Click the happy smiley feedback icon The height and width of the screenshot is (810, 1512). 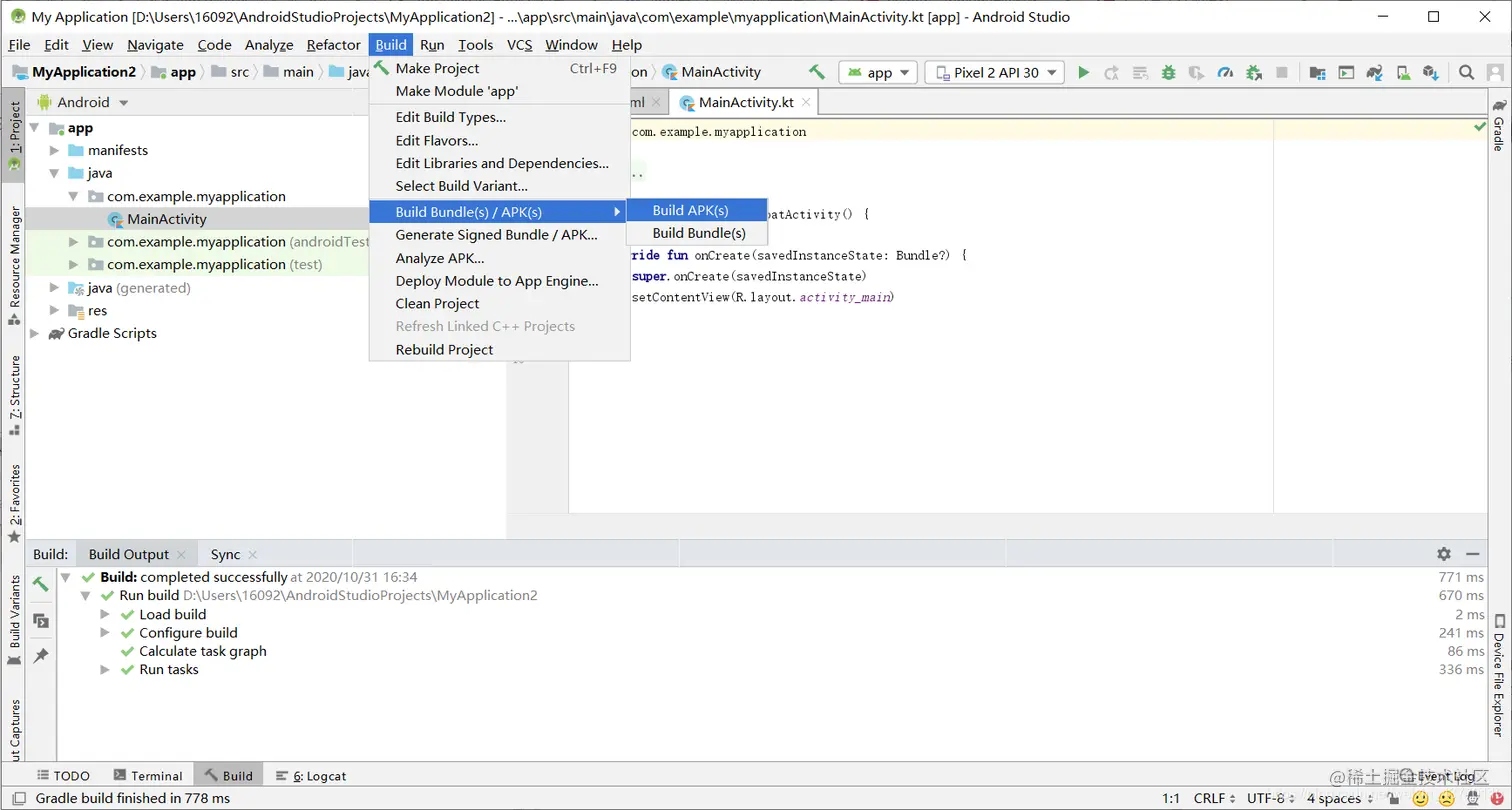1420,798
